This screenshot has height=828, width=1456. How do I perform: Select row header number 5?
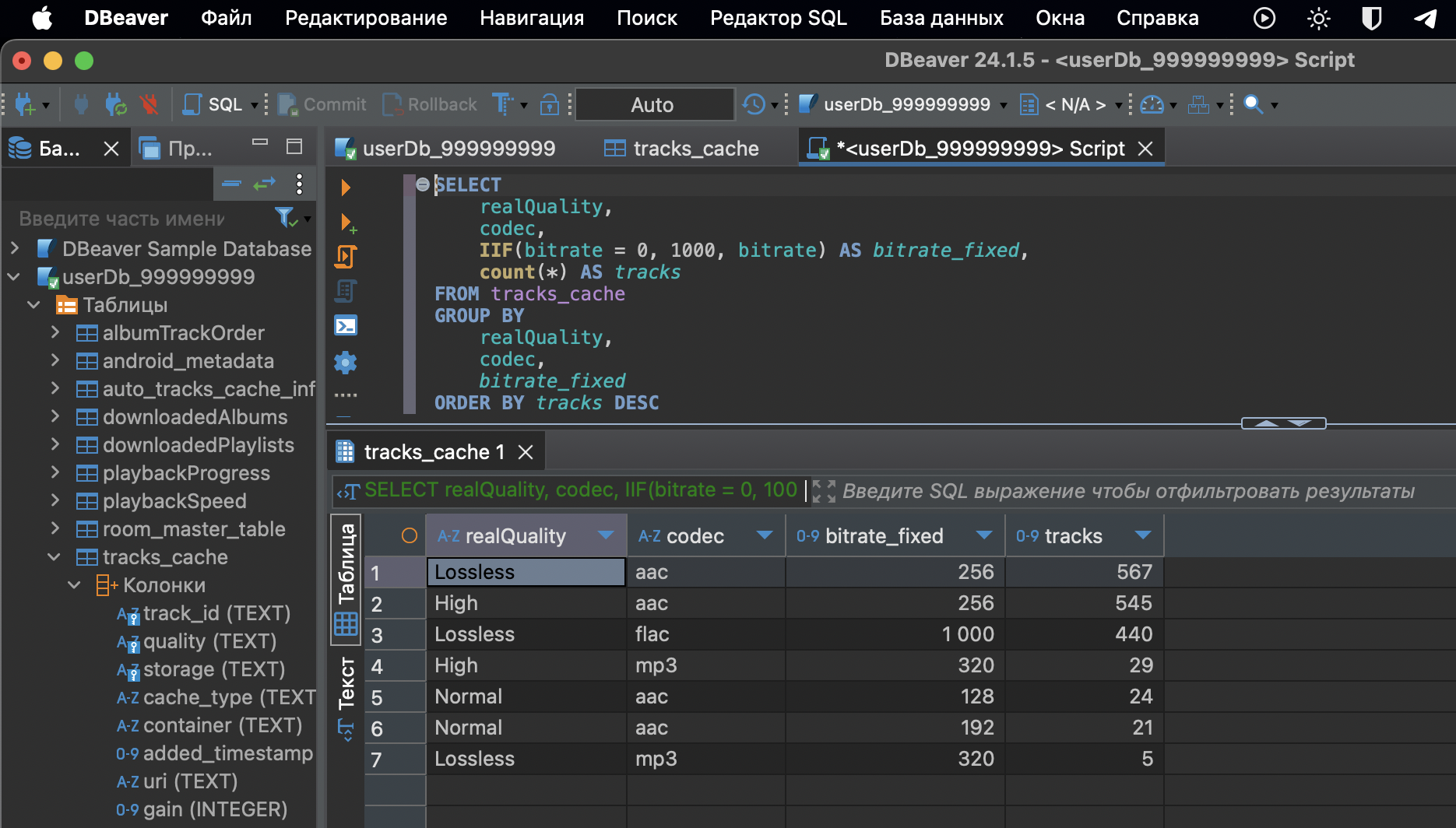[x=395, y=697]
